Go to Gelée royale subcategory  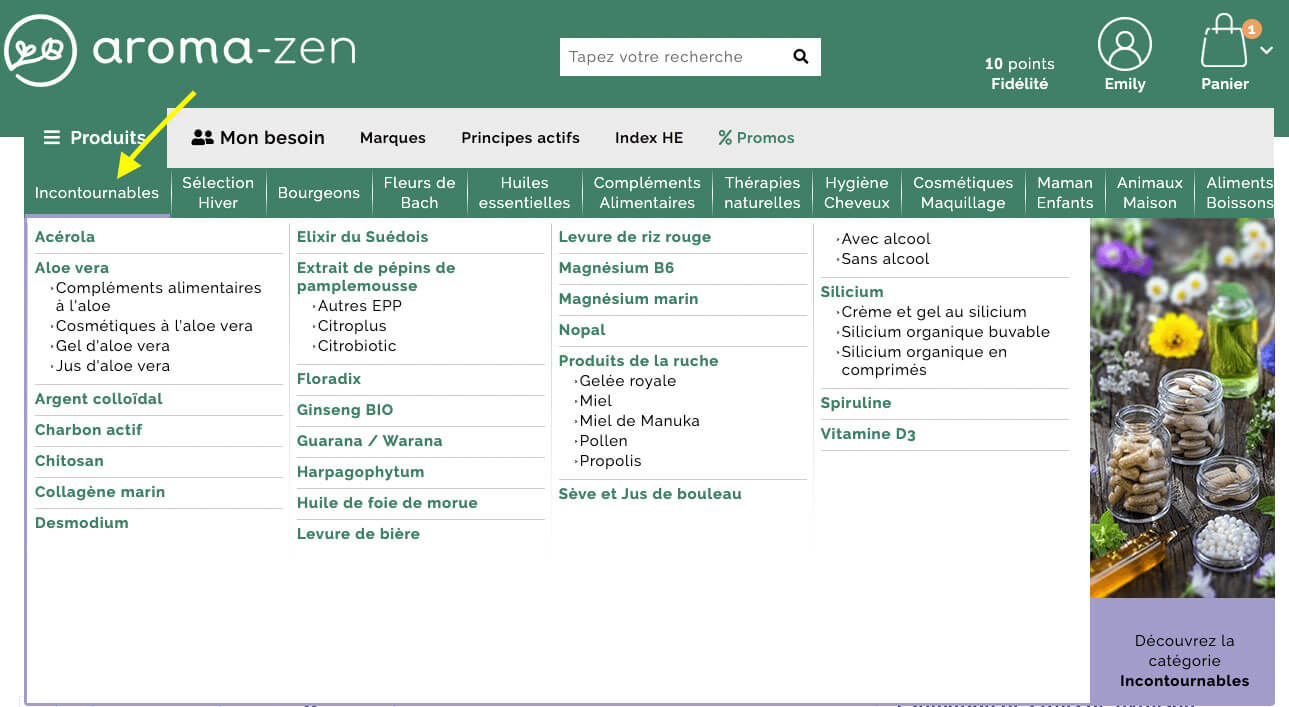(x=626, y=381)
